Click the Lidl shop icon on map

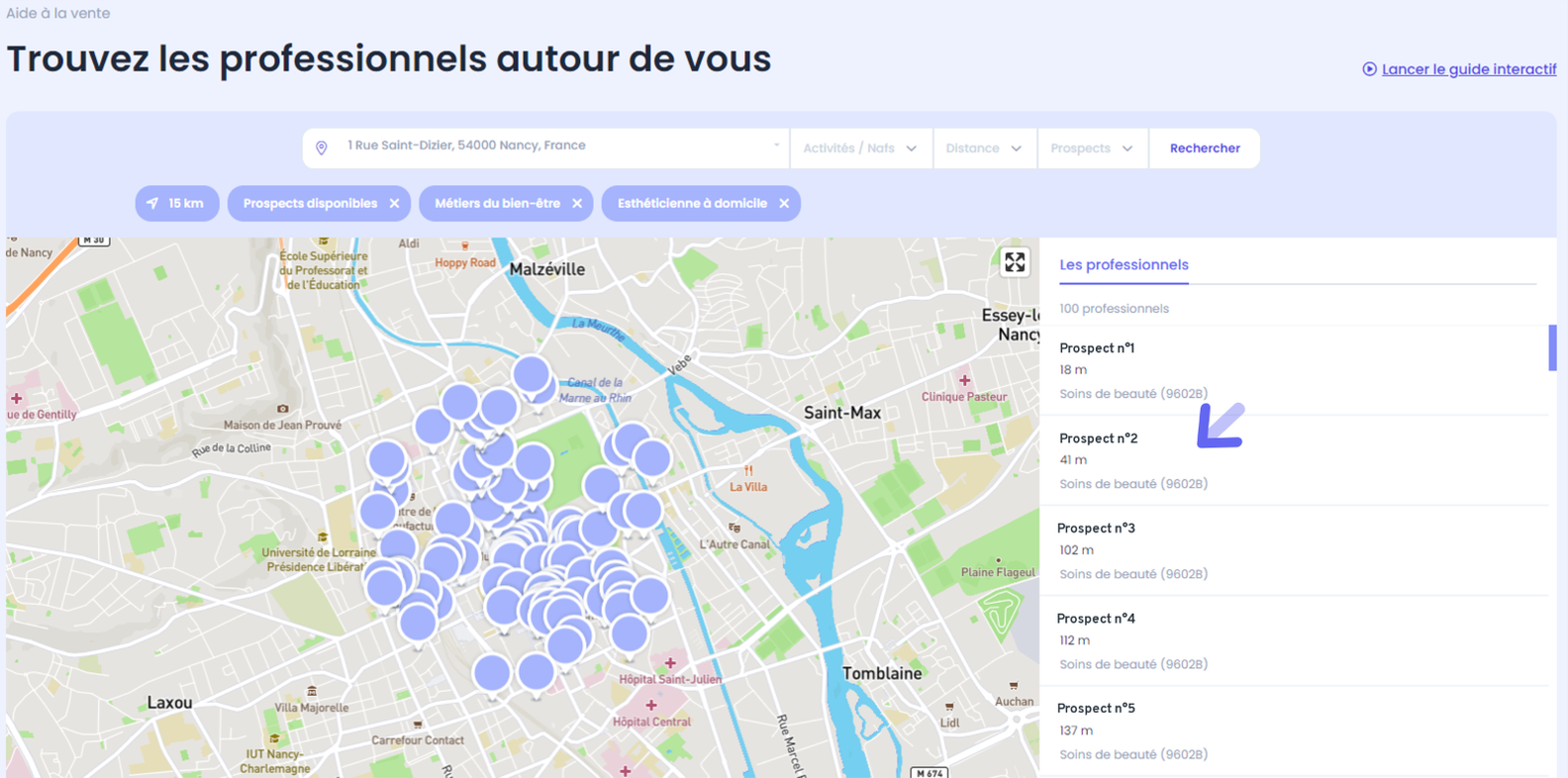coord(949,707)
